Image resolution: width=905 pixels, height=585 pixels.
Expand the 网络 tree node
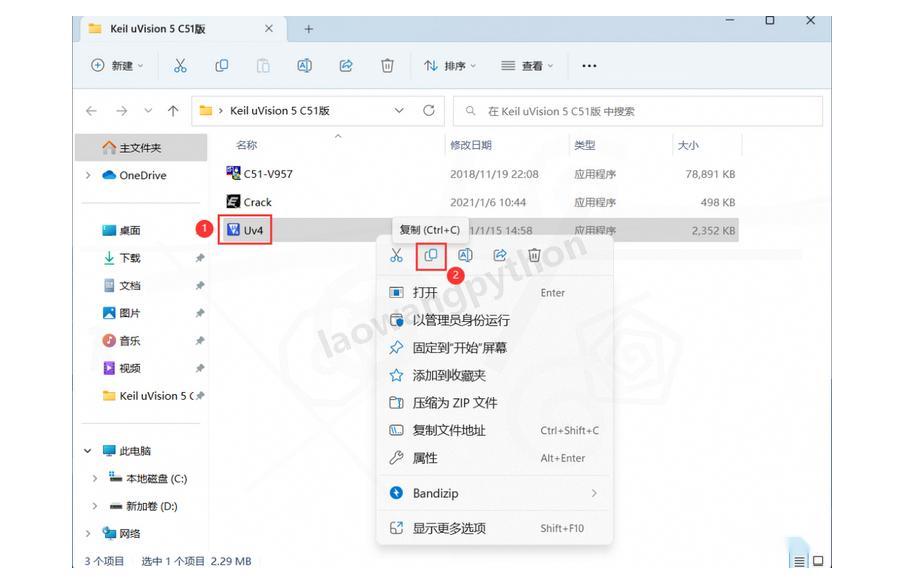coord(88,534)
